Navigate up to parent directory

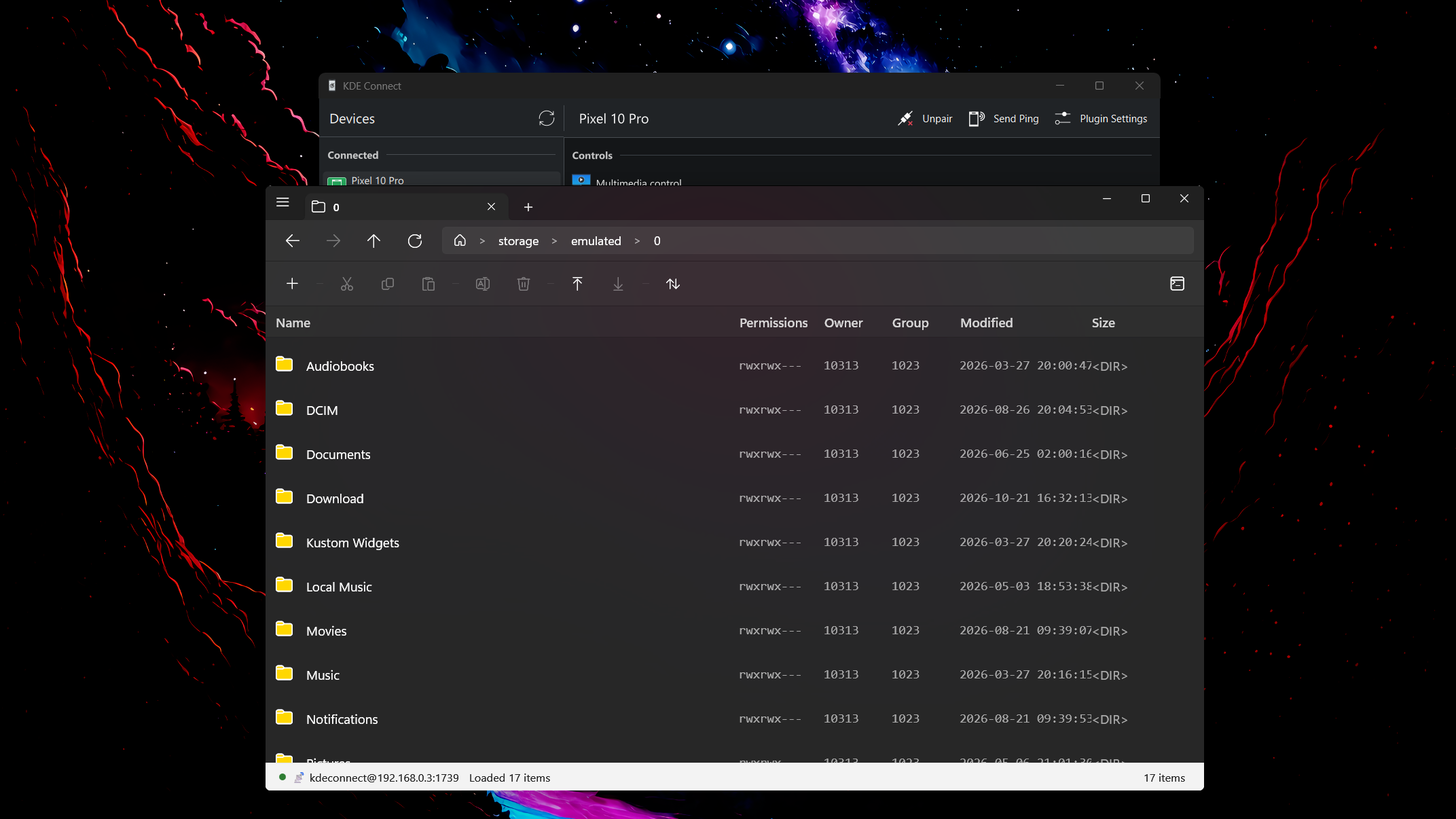(x=374, y=241)
